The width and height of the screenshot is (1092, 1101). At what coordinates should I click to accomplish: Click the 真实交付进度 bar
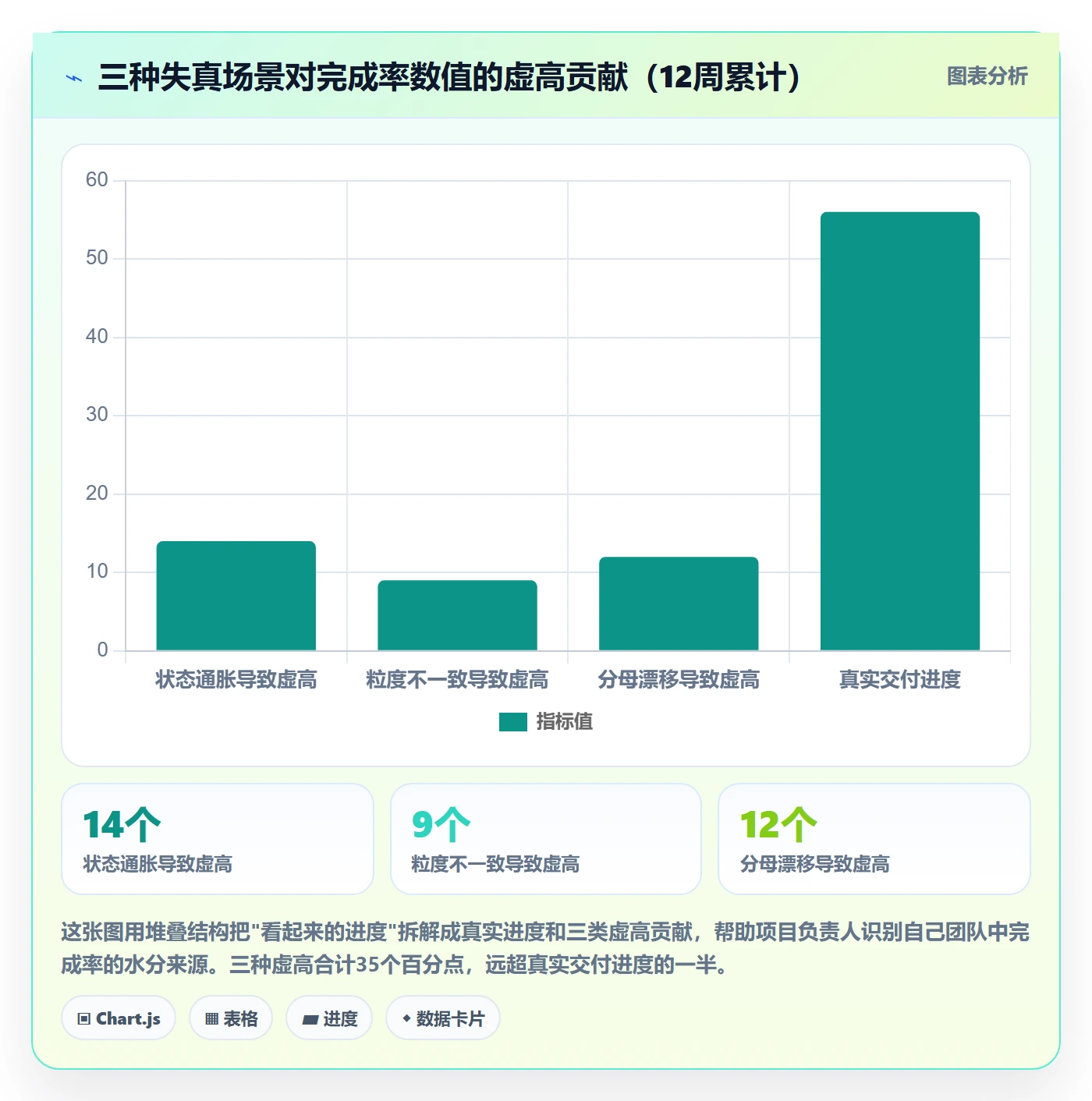click(900, 431)
